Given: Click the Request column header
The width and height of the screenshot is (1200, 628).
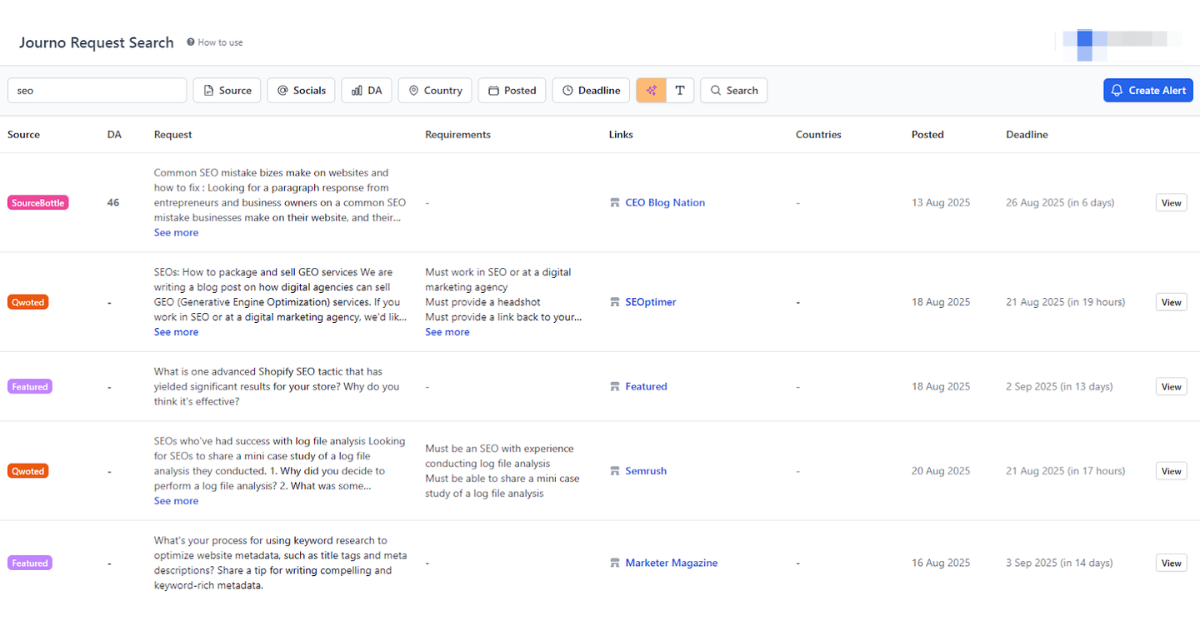Looking at the screenshot, I should [x=173, y=134].
